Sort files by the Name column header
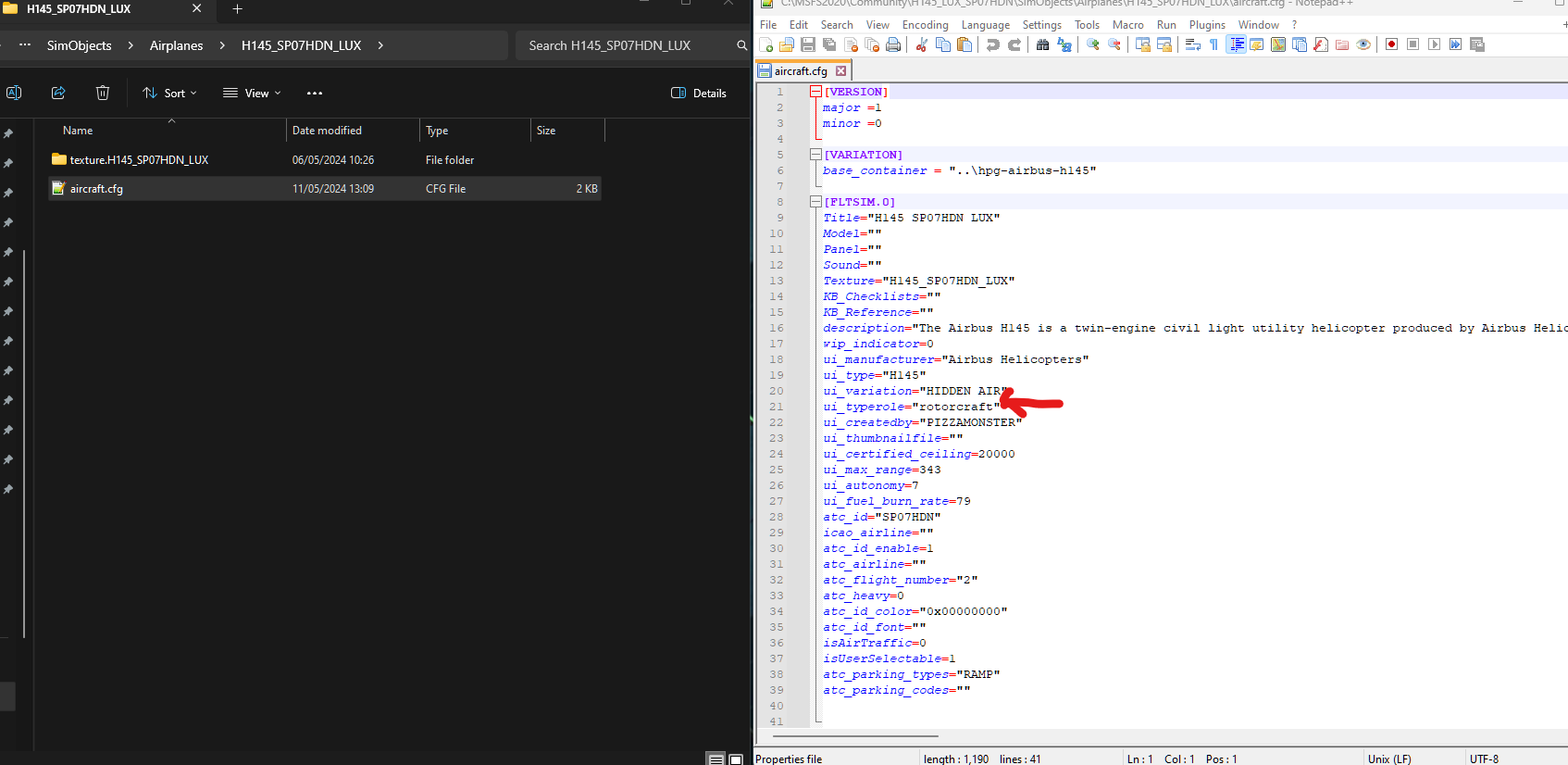This screenshot has width=1568, height=765. coord(78,131)
